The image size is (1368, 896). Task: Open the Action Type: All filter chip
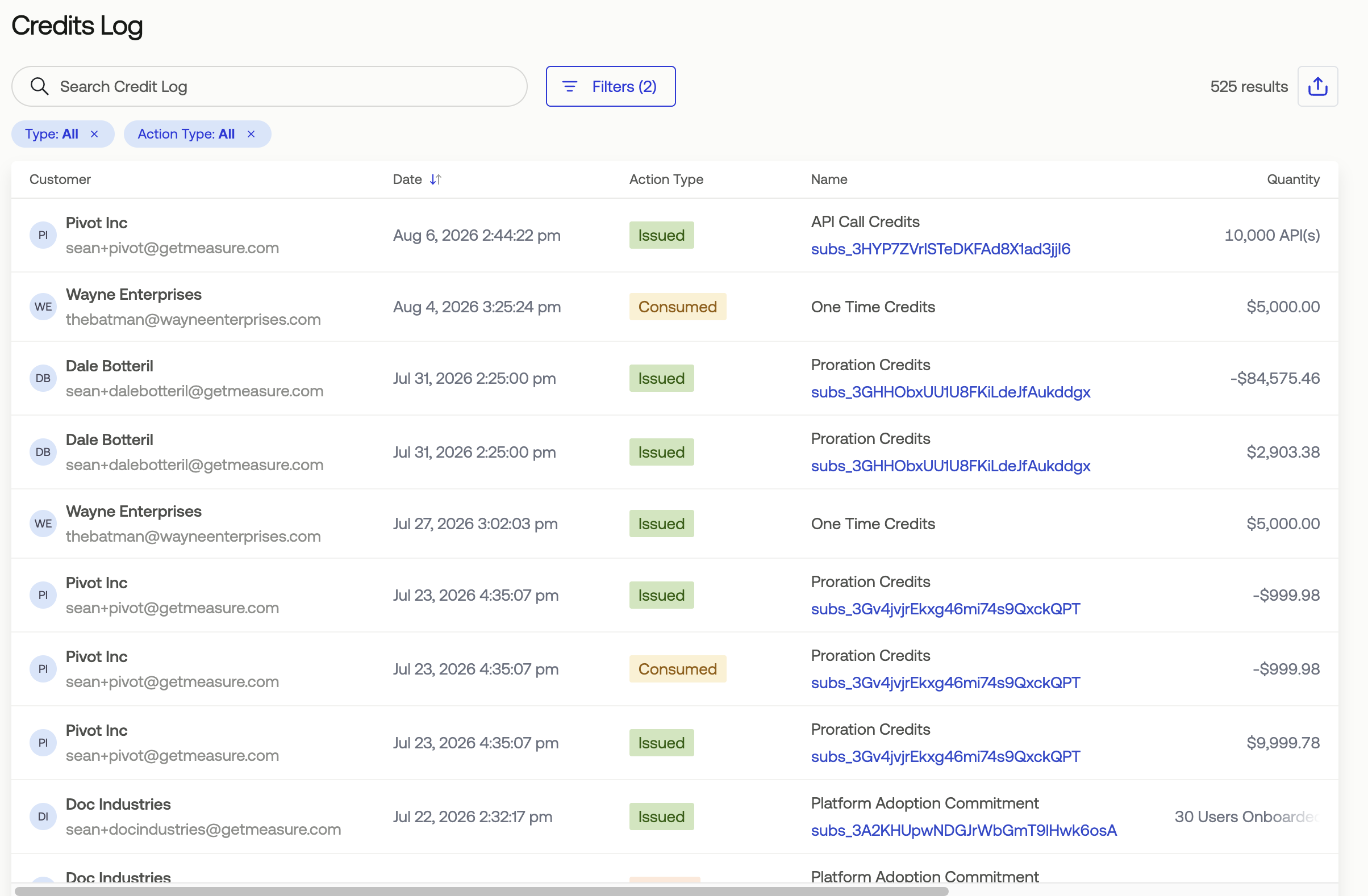(186, 134)
